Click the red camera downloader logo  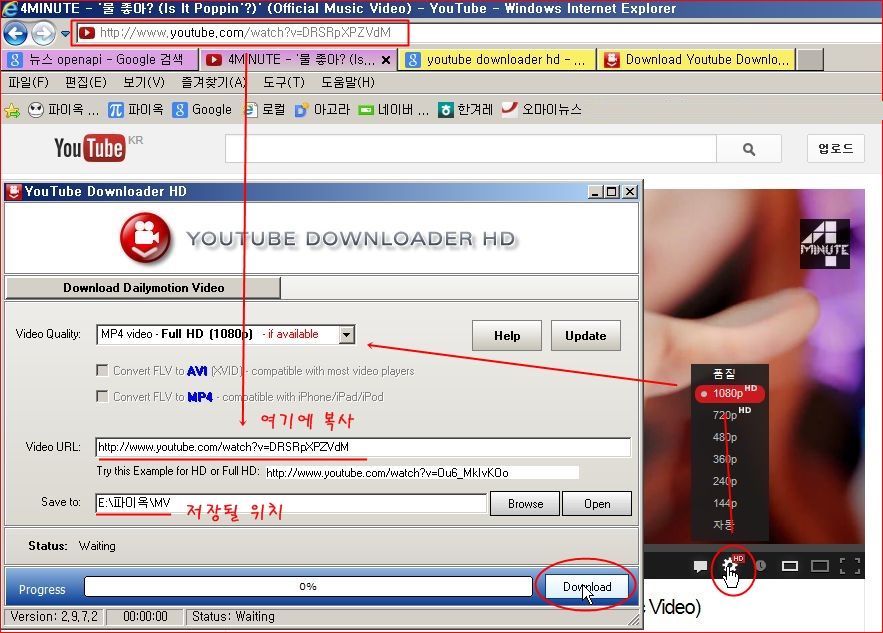point(145,238)
